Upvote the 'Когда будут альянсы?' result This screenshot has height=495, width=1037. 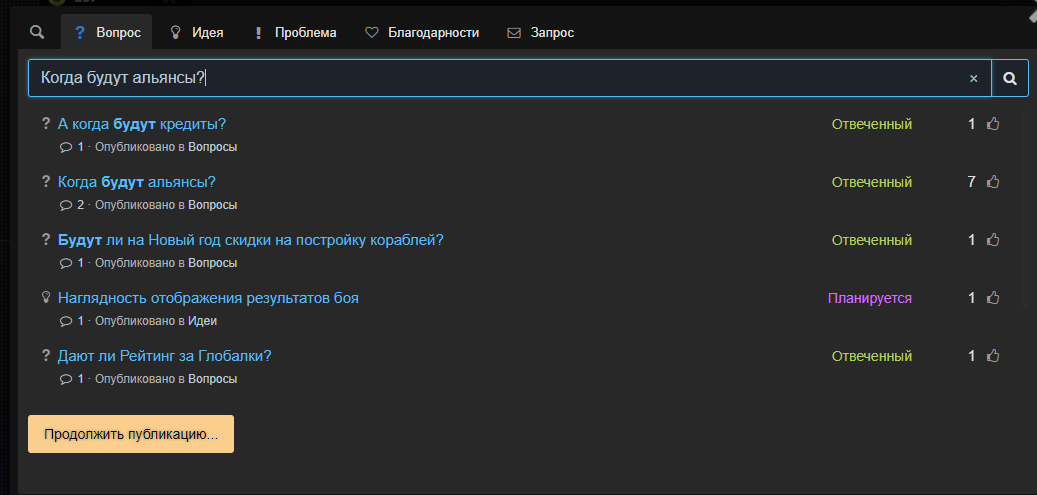(993, 182)
